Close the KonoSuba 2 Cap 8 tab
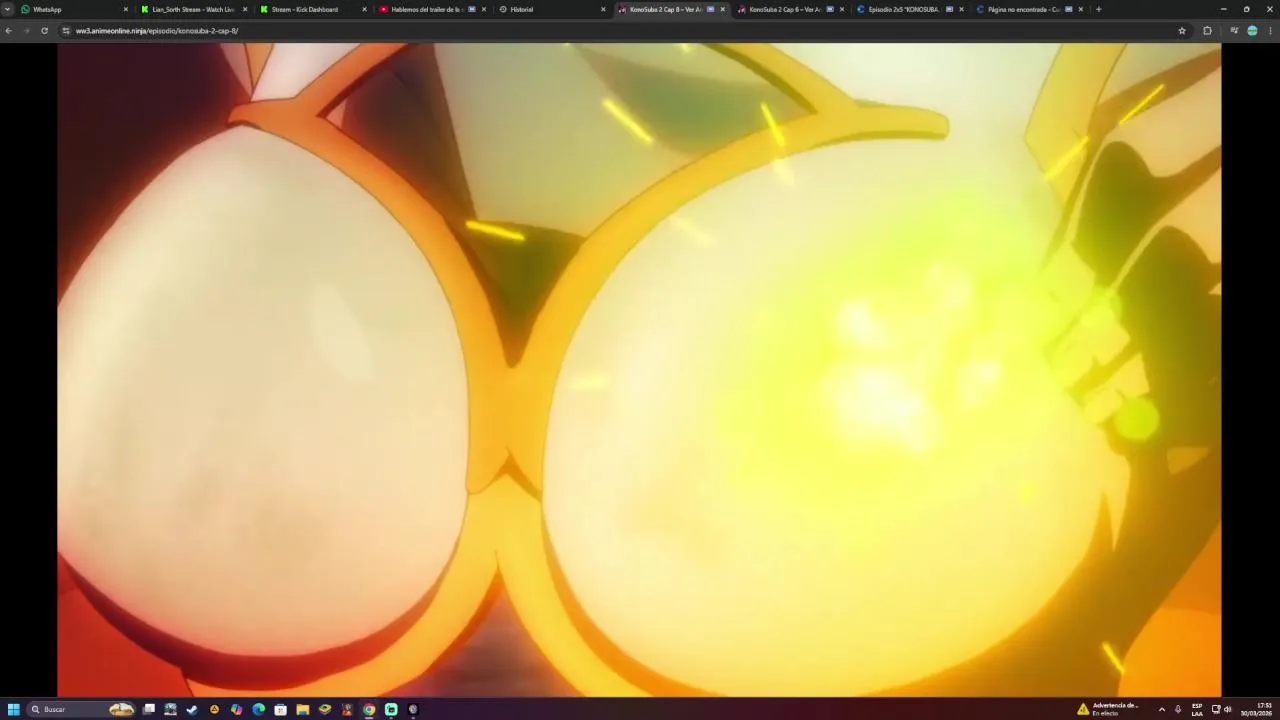The height and width of the screenshot is (720, 1280). [723, 9]
